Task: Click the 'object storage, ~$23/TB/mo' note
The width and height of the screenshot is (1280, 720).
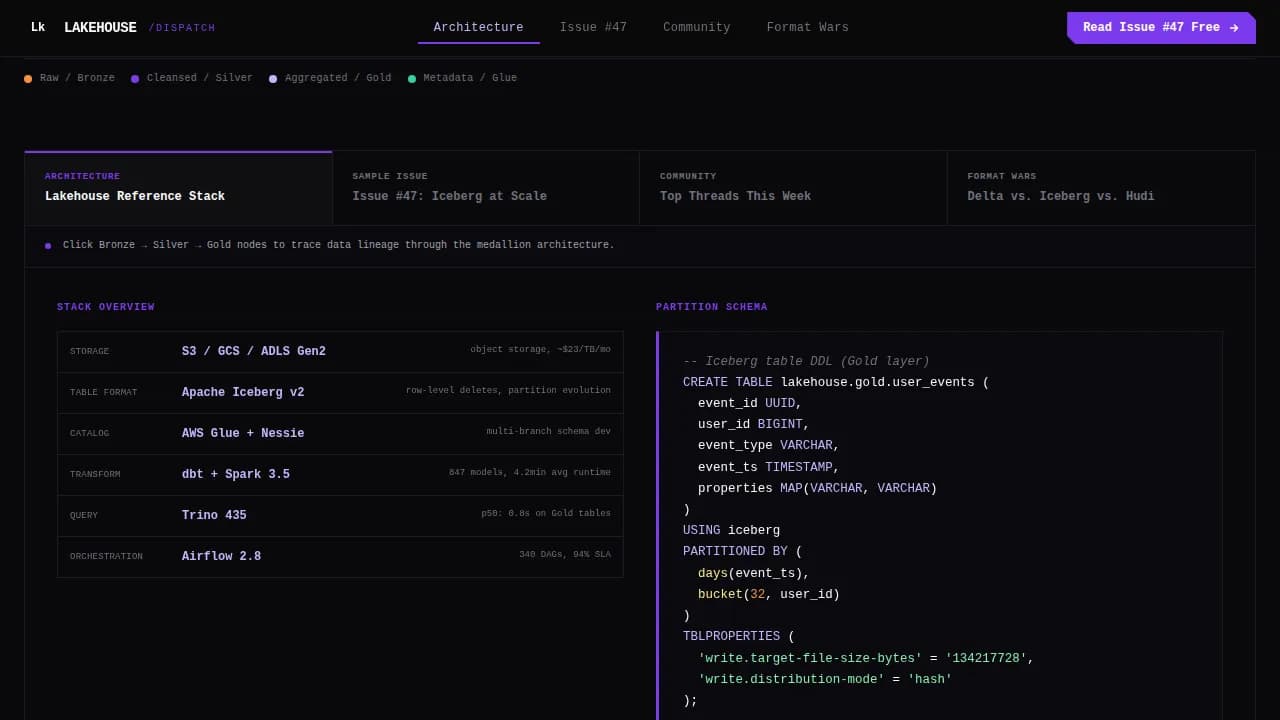Action: point(540,350)
